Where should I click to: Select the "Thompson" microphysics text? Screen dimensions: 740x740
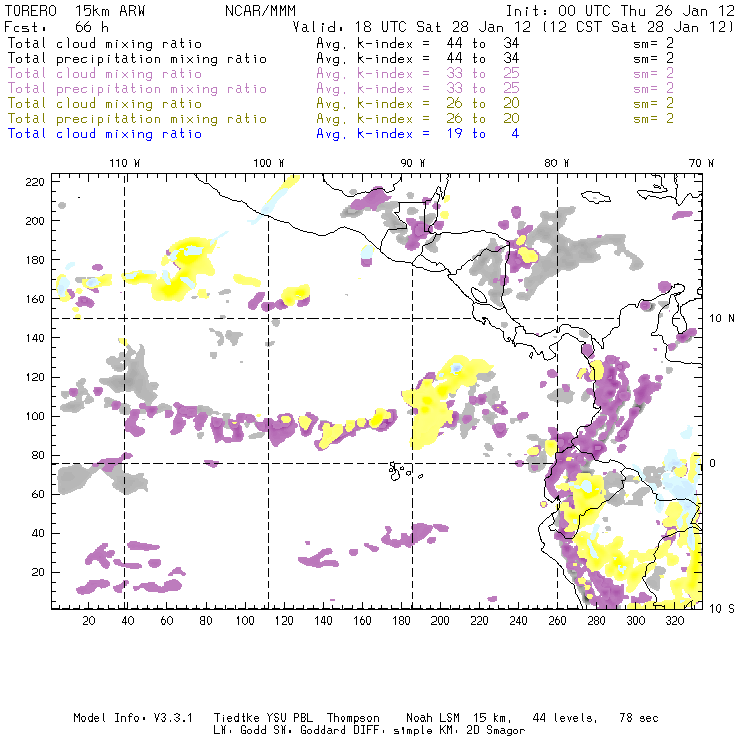[353, 718]
